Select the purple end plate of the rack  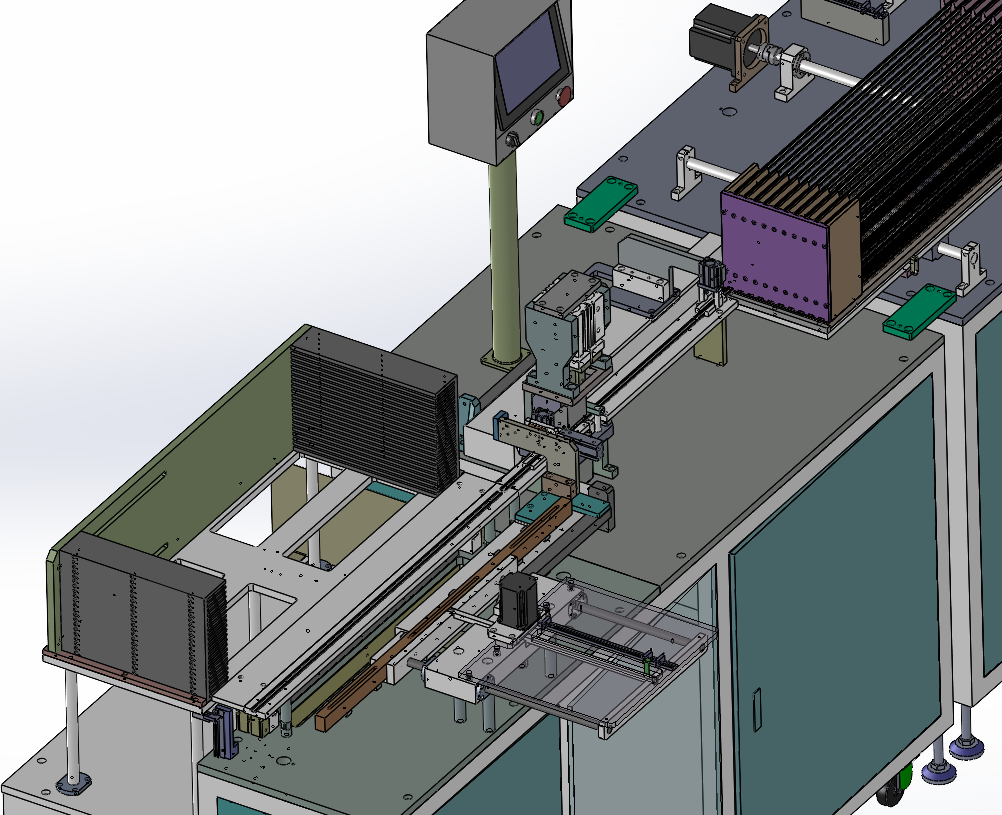click(x=775, y=255)
